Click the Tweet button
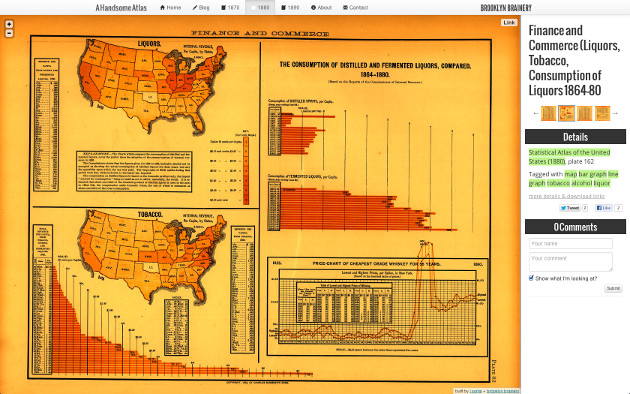 pos(570,208)
